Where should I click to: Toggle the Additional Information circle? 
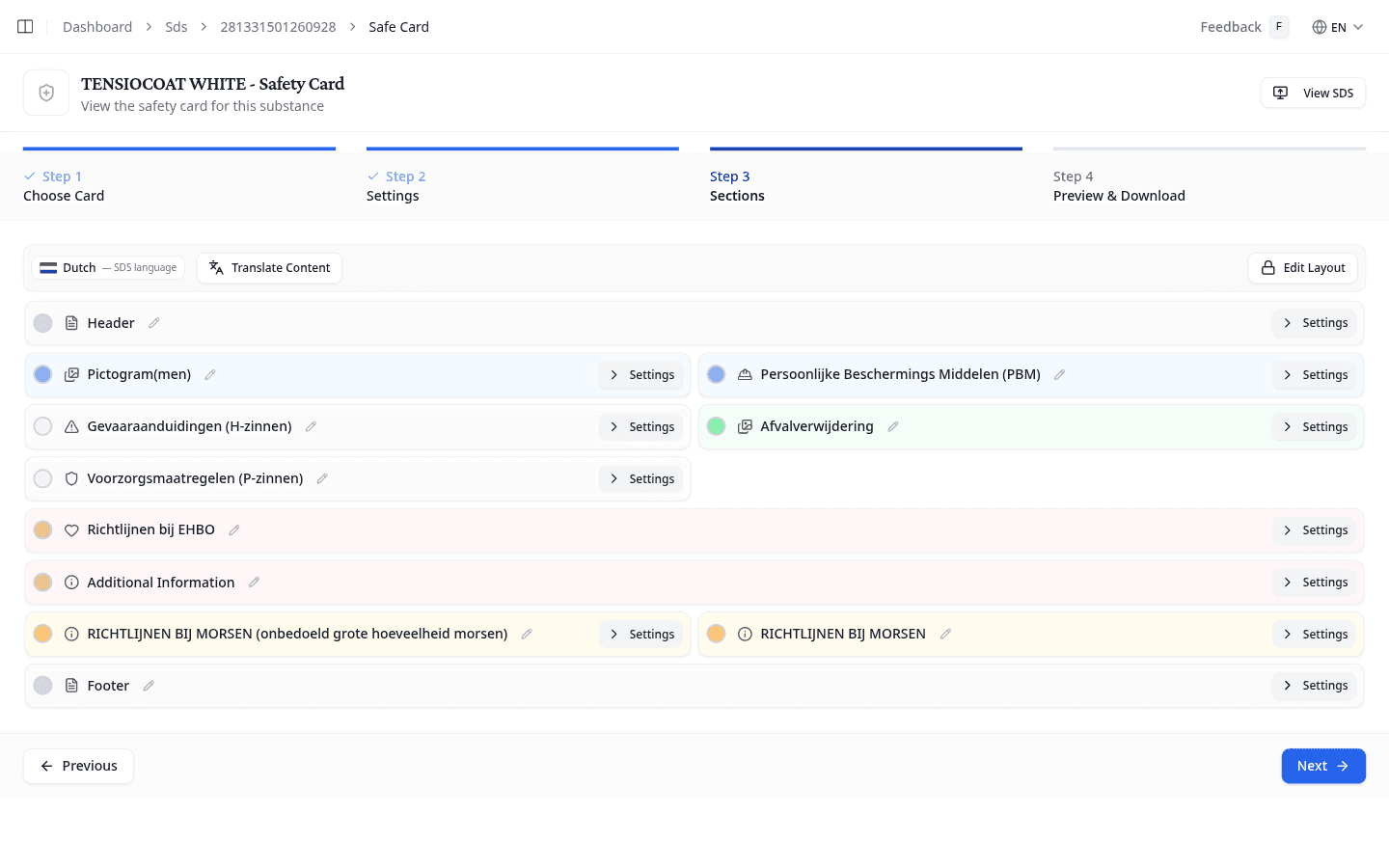42,582
